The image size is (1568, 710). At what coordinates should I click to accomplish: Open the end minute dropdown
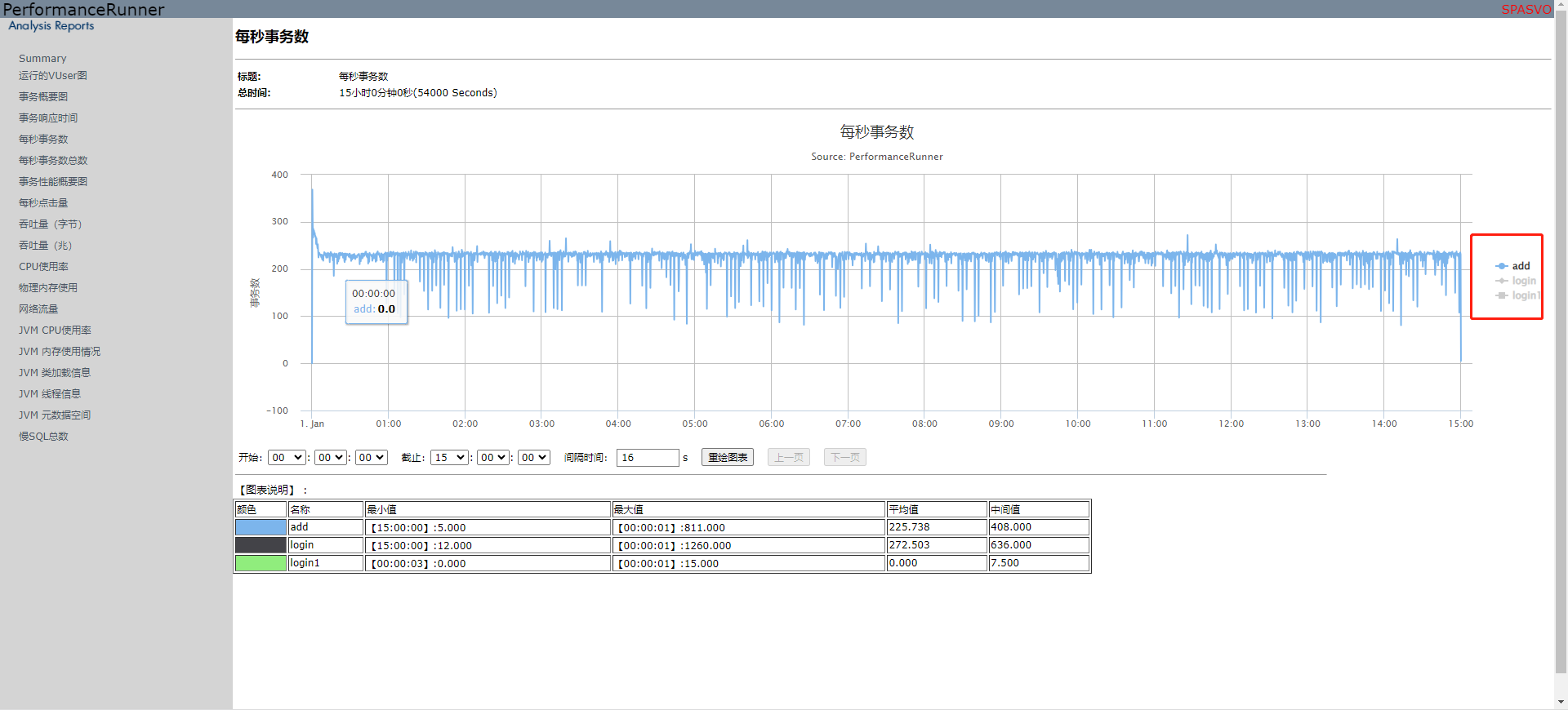click(493, 458)
